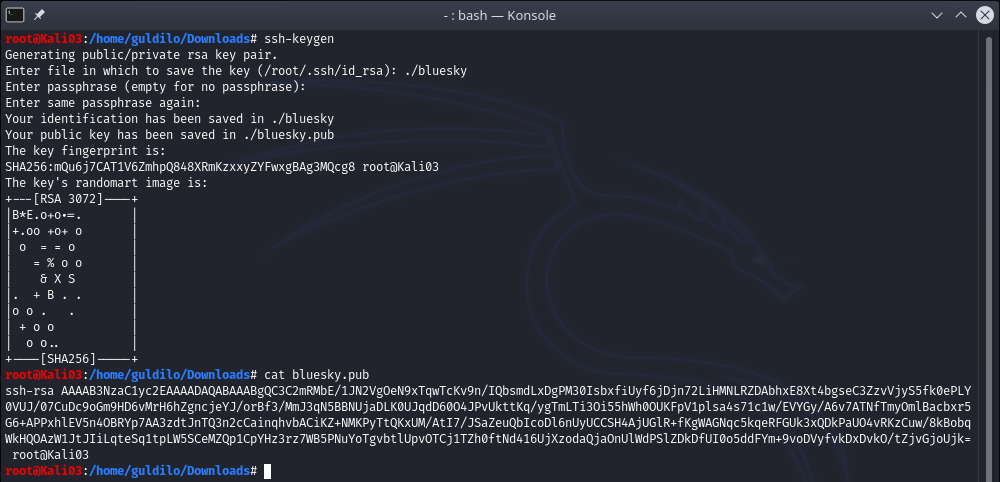Click 'Your public key has been saved' line
Image resolution: width=1000 pixels, height=482 pixels.
[170, 134]
